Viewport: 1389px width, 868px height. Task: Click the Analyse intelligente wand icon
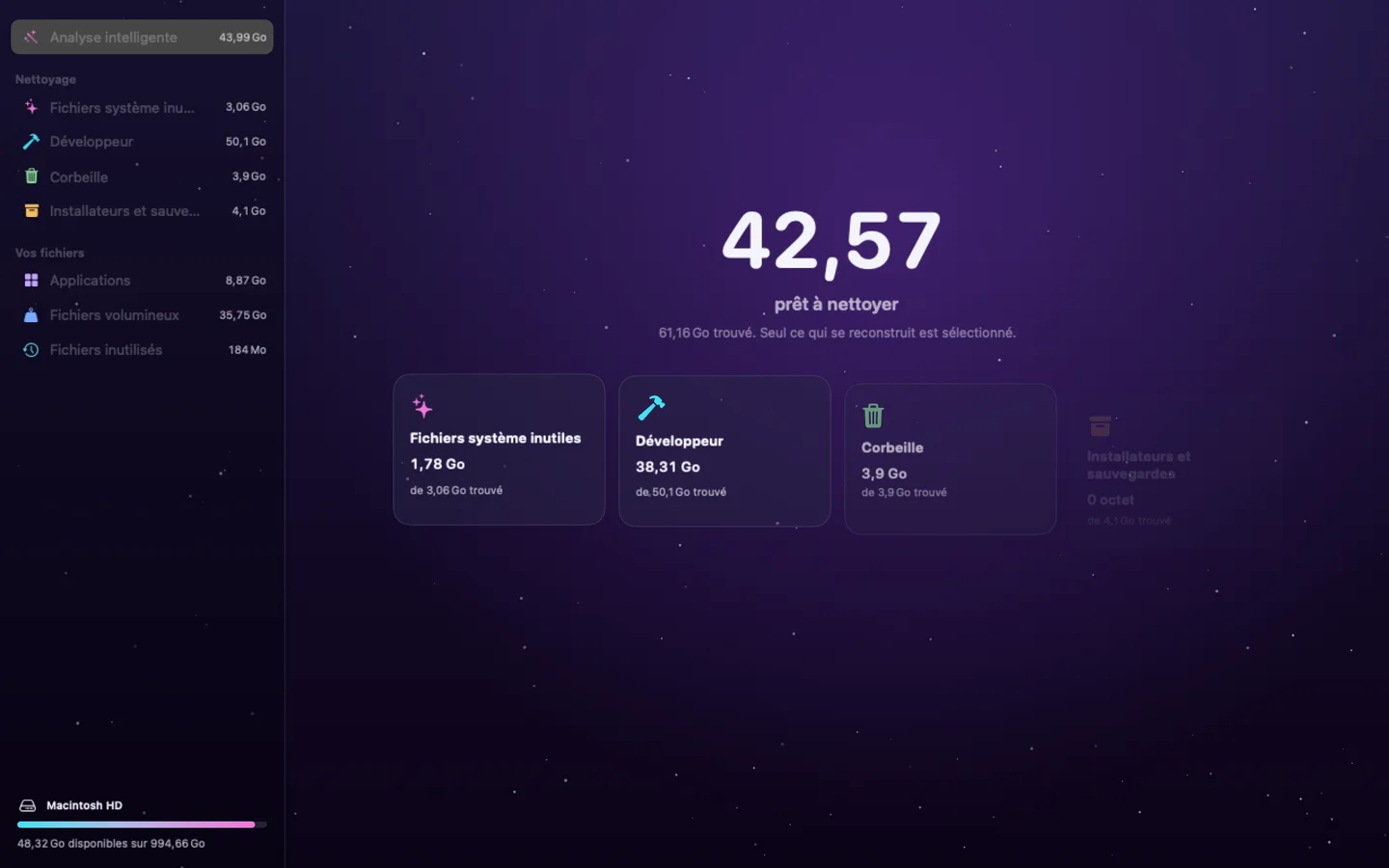(31, 37)
